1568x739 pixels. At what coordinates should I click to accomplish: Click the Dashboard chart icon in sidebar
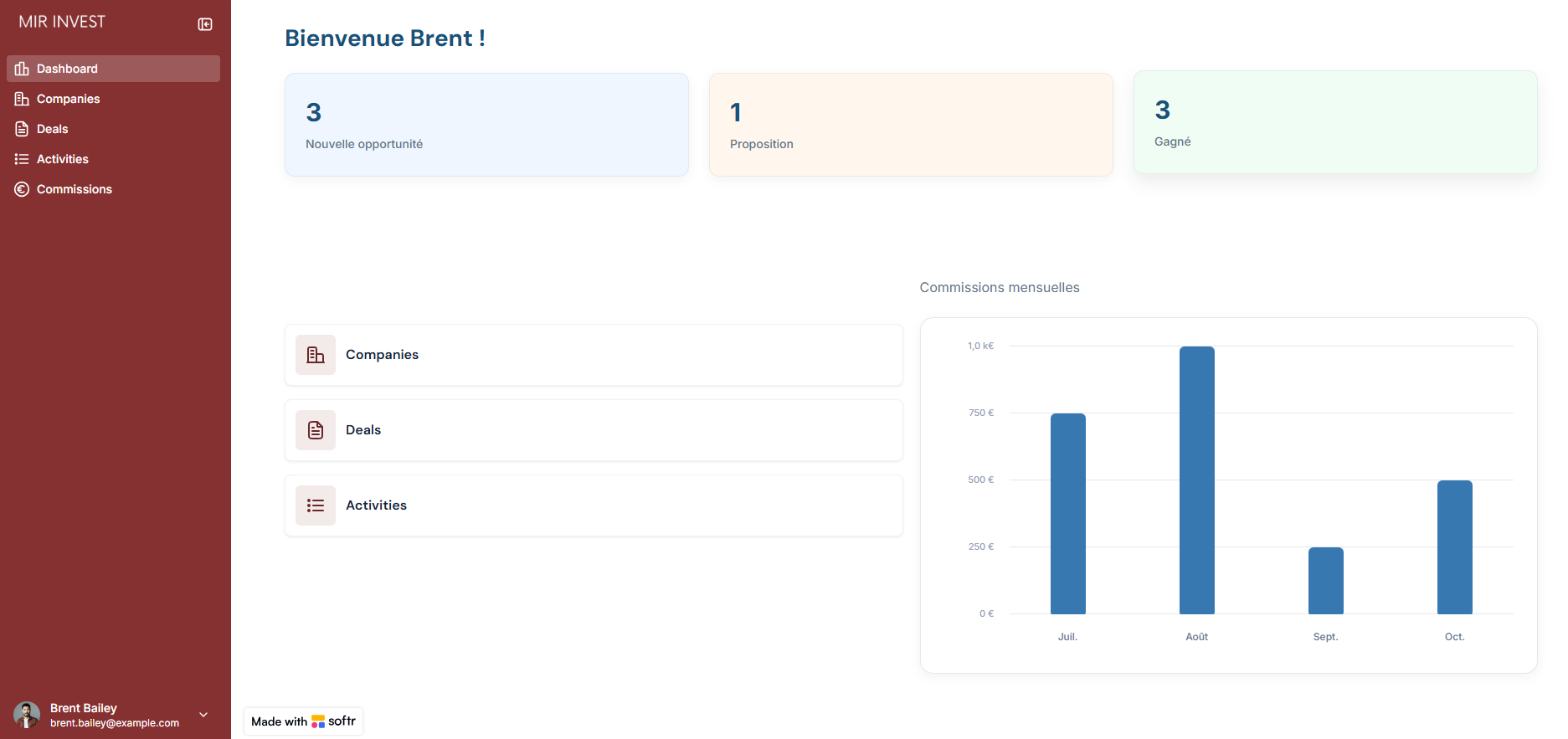coord(22,69)
